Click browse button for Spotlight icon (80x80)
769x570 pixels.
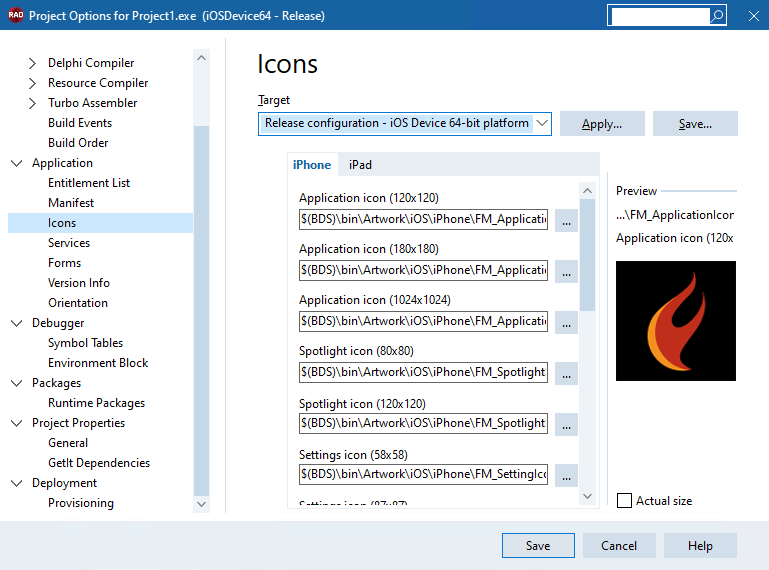coord(566,373)
